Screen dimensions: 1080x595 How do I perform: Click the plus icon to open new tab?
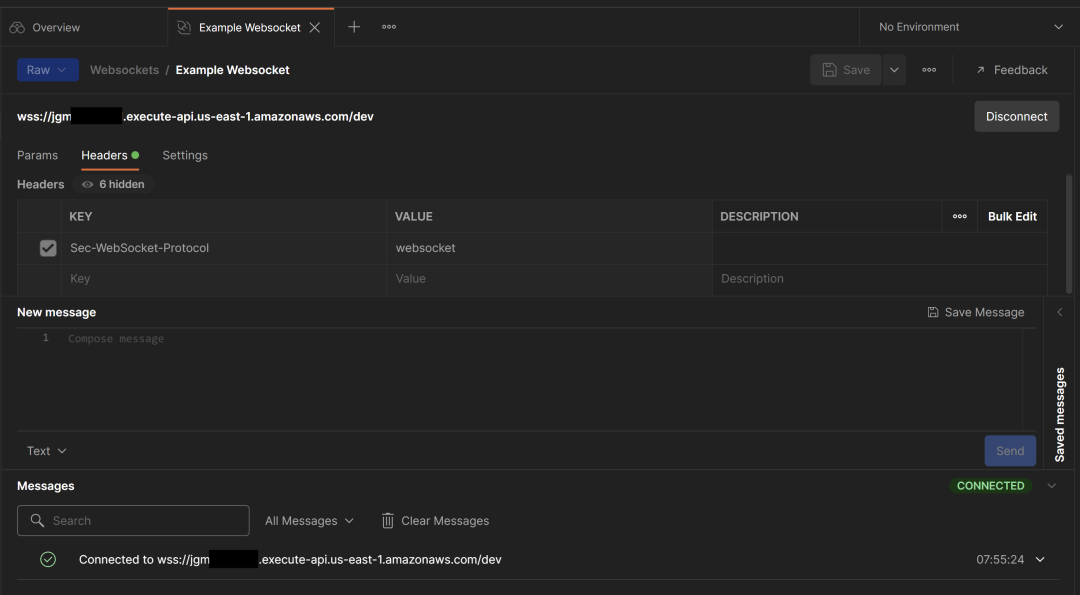[x=353, y=27]
